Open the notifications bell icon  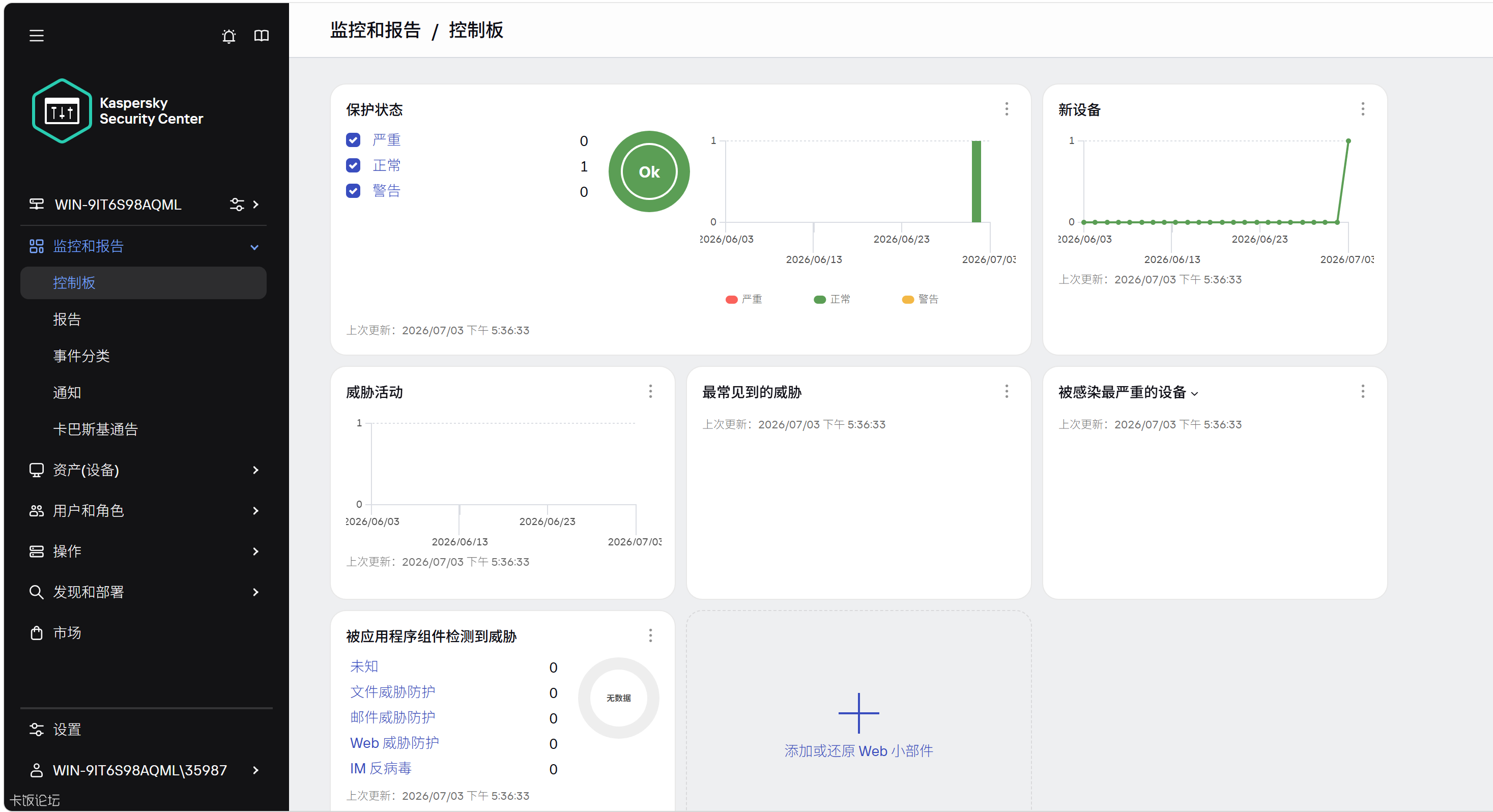coord(229,36)
